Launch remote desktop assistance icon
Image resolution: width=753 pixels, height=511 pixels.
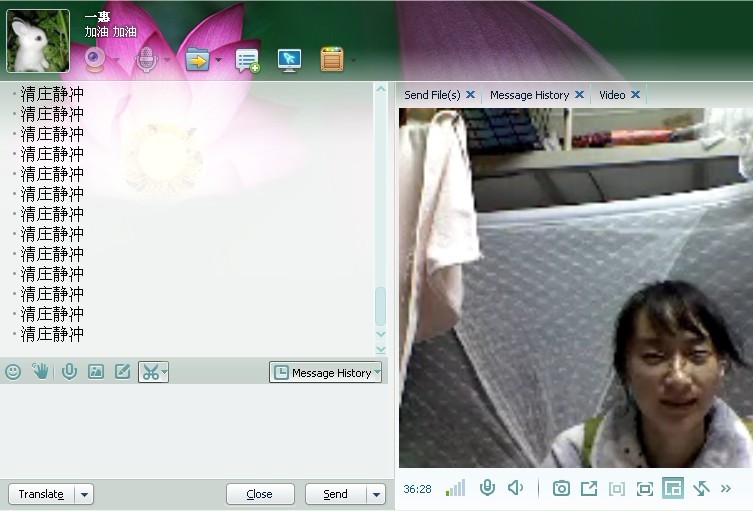(x=289, y=60)
